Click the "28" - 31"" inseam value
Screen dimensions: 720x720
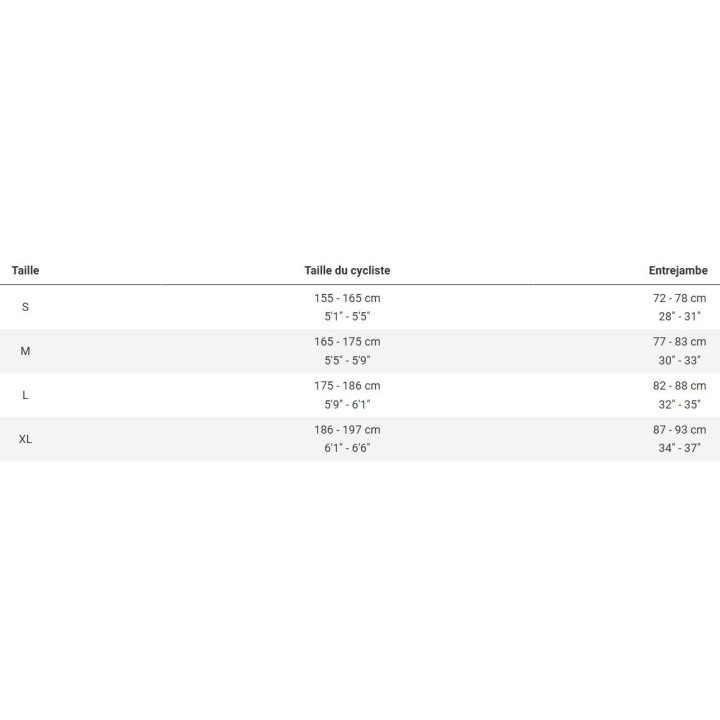tap(679, 316)
